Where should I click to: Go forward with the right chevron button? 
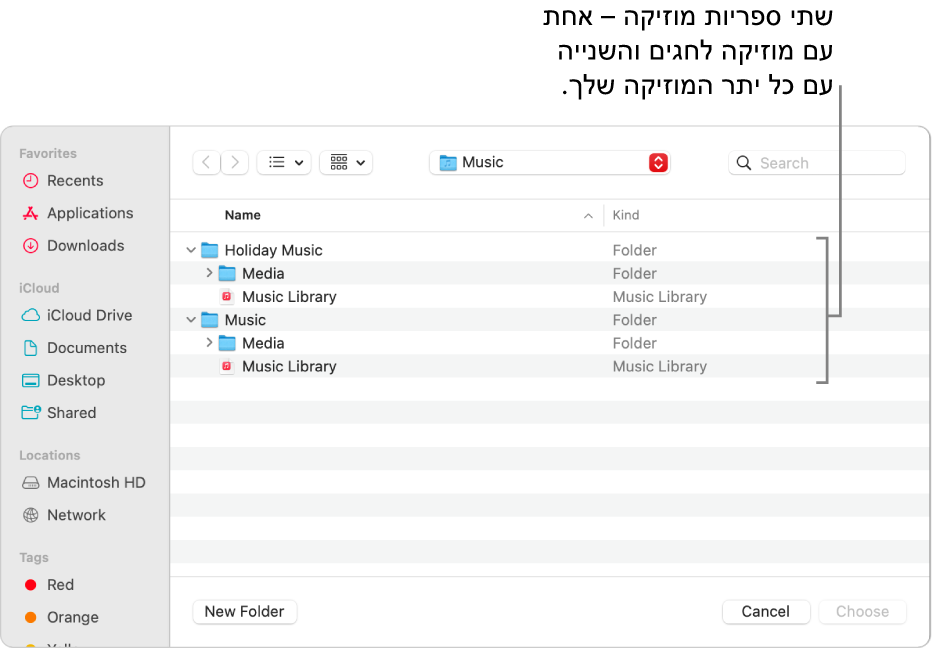pyautogui.click(x=235, y=163)
